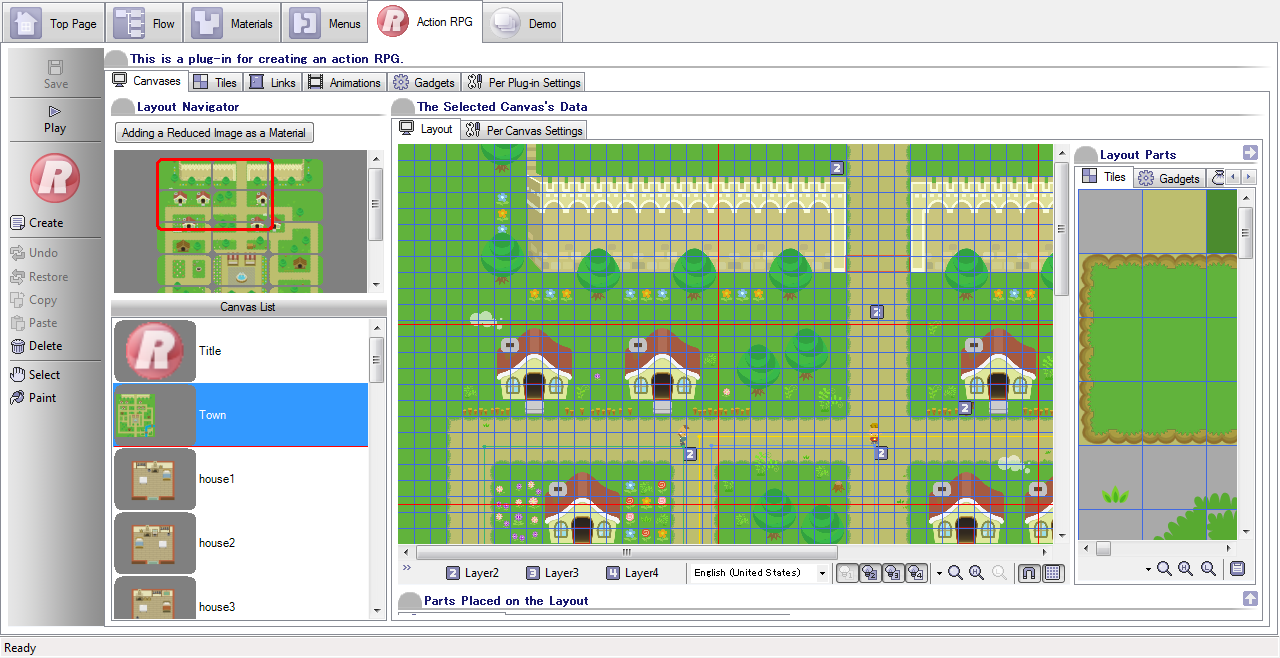Screen dimensions: 1280x658
Task: Activate the Select hand tool
Action: coord(35,375)
